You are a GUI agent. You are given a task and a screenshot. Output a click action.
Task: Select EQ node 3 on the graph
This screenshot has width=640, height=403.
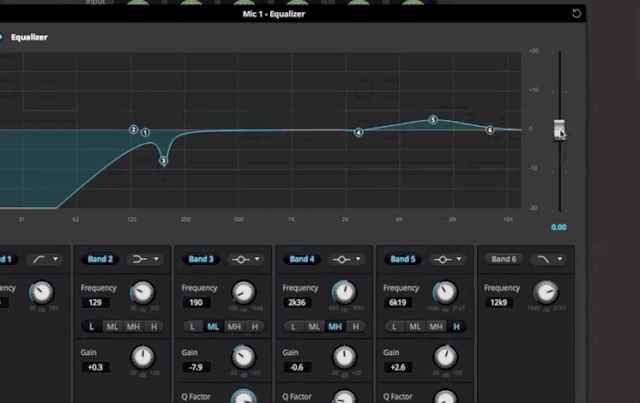[x=163, y=160]
